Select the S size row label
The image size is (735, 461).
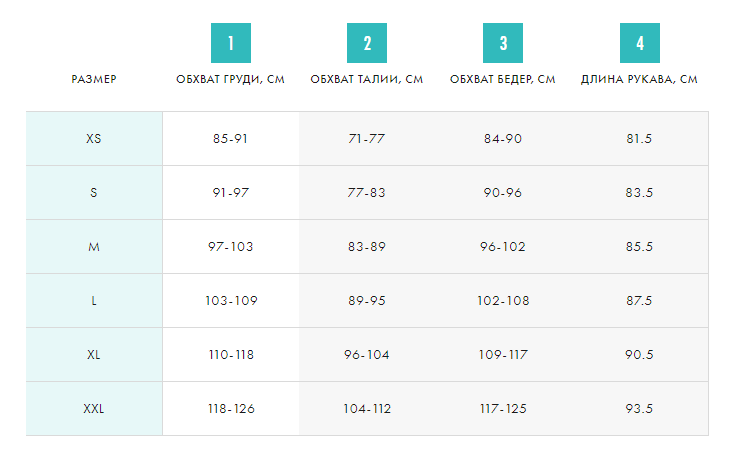click(x=94, y=193)
